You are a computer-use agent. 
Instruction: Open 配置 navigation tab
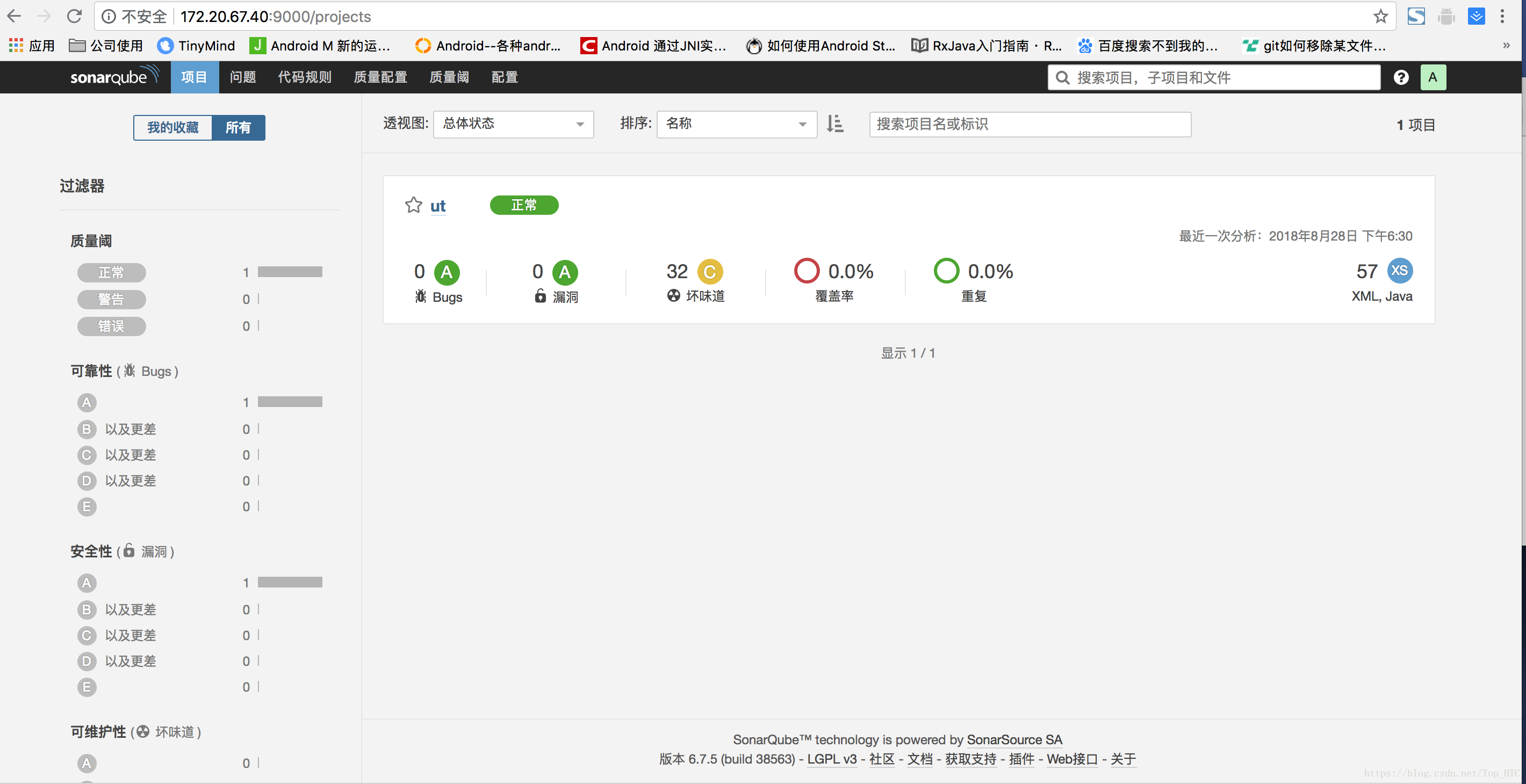point(505,77)
